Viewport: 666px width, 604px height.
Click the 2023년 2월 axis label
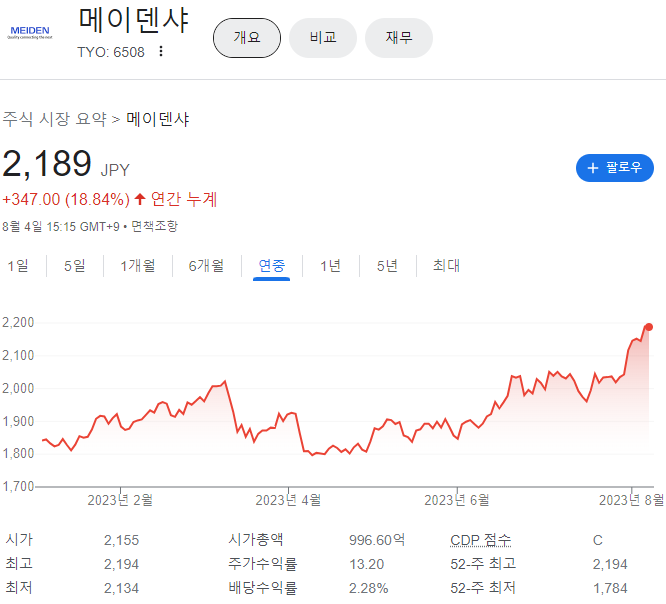coord(120,500)
